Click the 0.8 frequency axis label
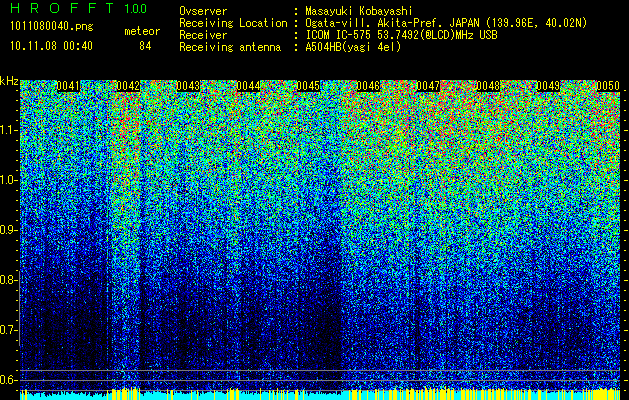Viewport: 629px width, 400px height. pos(8,280)
